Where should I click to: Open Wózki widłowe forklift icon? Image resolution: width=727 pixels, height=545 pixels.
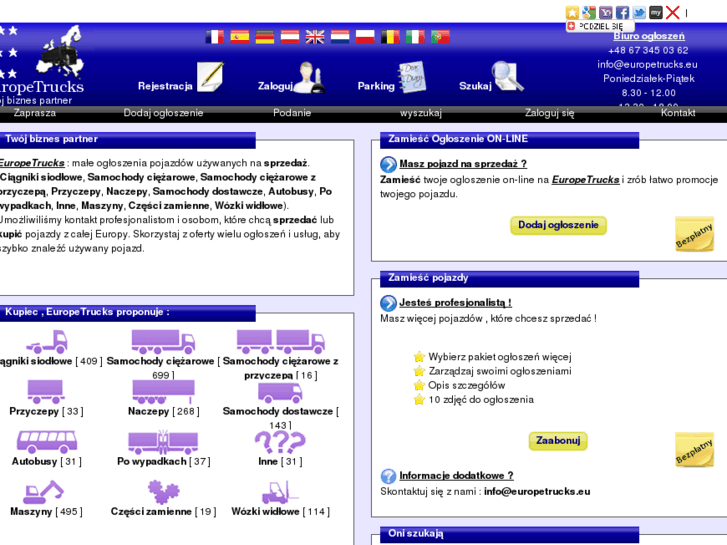[x=280, y=492]
